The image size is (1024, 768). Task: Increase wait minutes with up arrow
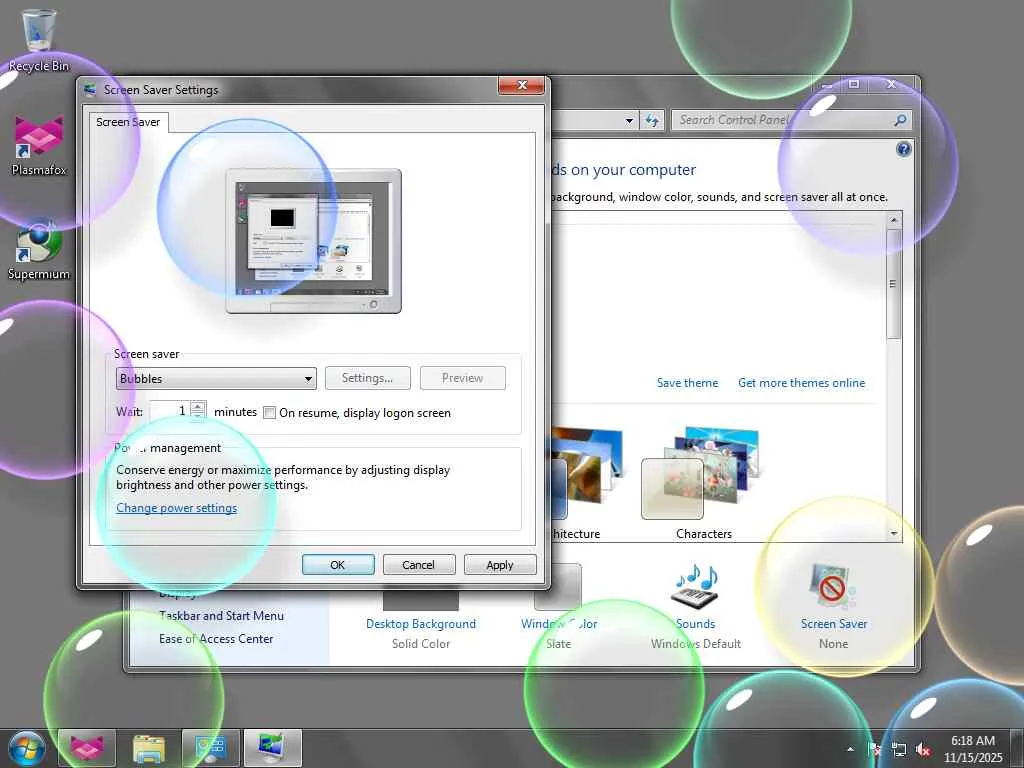[x=198, y=406]
